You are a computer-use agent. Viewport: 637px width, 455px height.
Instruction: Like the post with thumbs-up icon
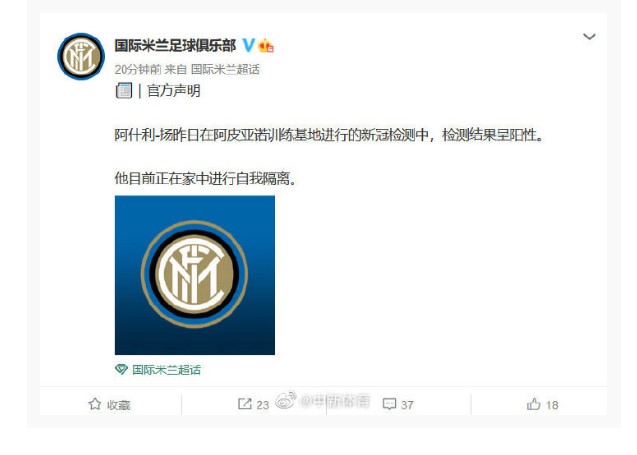pyautogui.click(x=533, y=404)
